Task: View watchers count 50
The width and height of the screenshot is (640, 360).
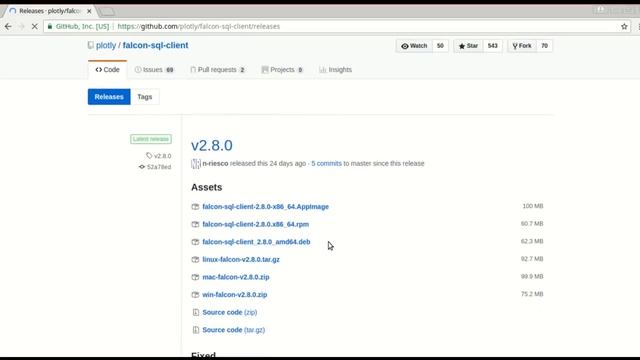Action: 440,46
